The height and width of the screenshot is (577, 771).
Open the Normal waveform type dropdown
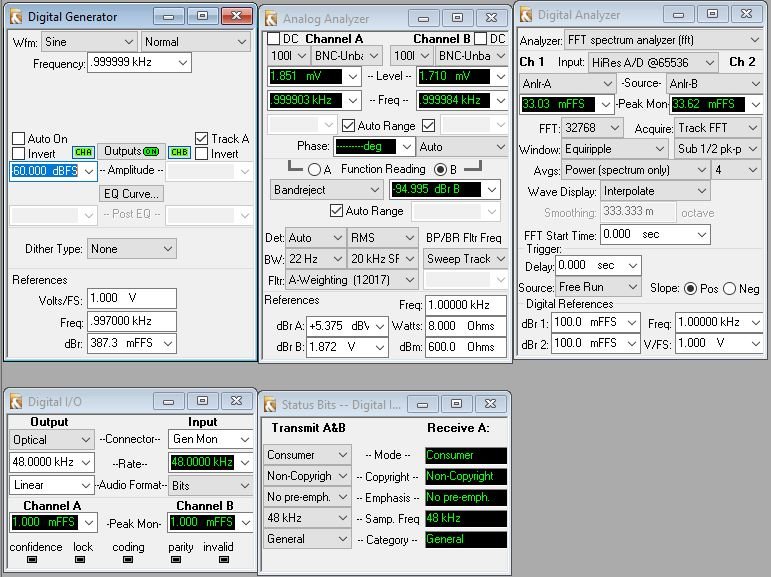click(x=196, y=42)
